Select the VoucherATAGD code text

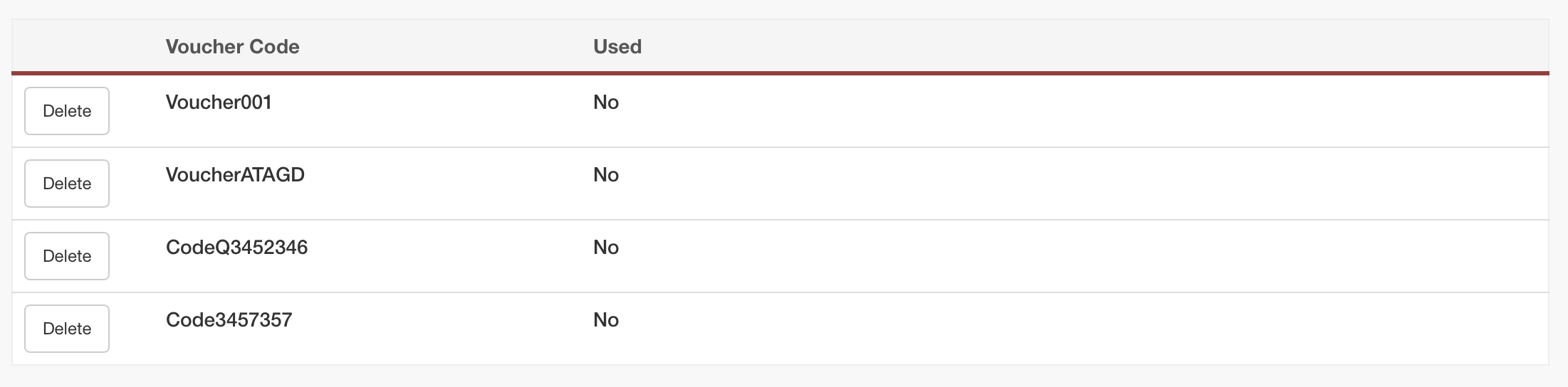coord(235,175)
